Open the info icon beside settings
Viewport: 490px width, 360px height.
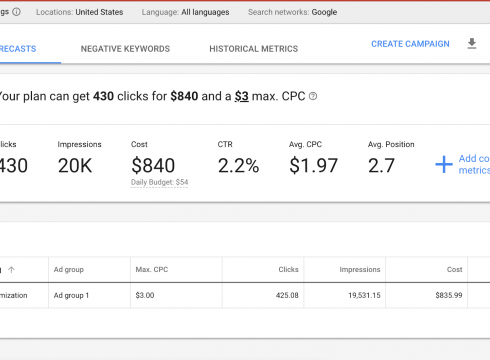pyautogui.click(x=16, y=12)
